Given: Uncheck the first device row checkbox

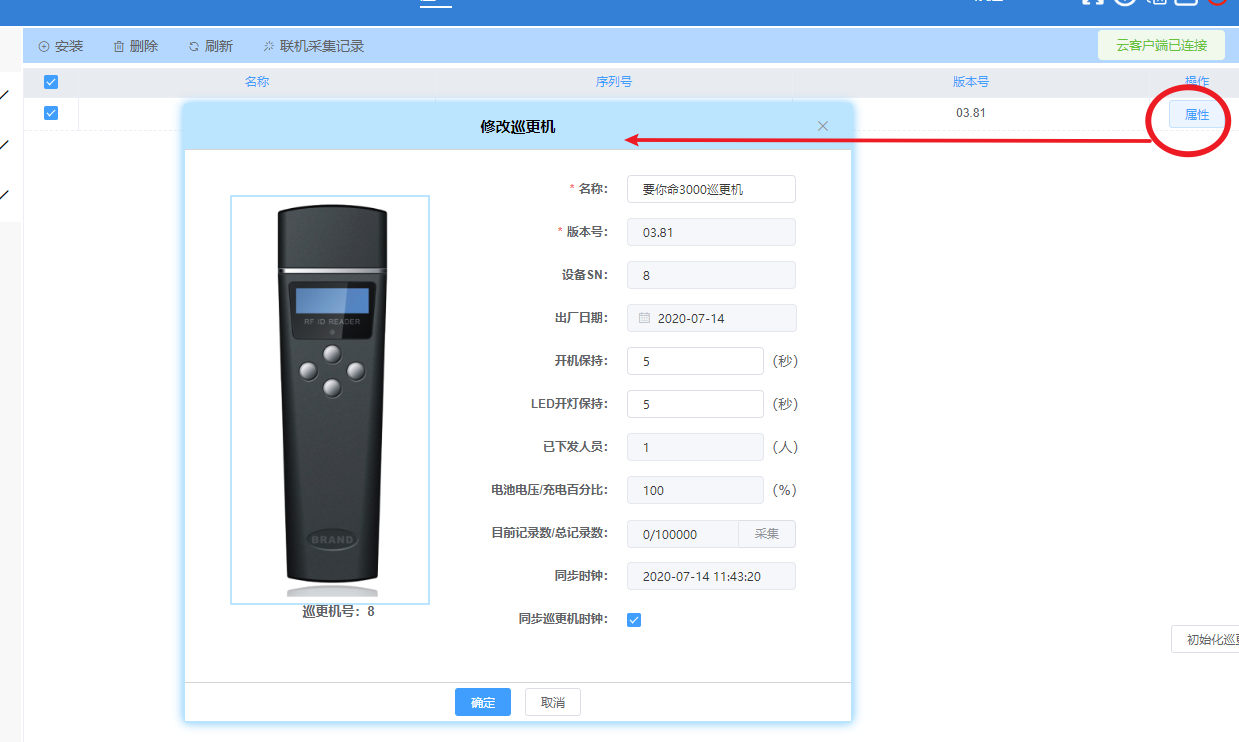Looking at the screenshot, I should pyautogui.click(x=51, y=113).
